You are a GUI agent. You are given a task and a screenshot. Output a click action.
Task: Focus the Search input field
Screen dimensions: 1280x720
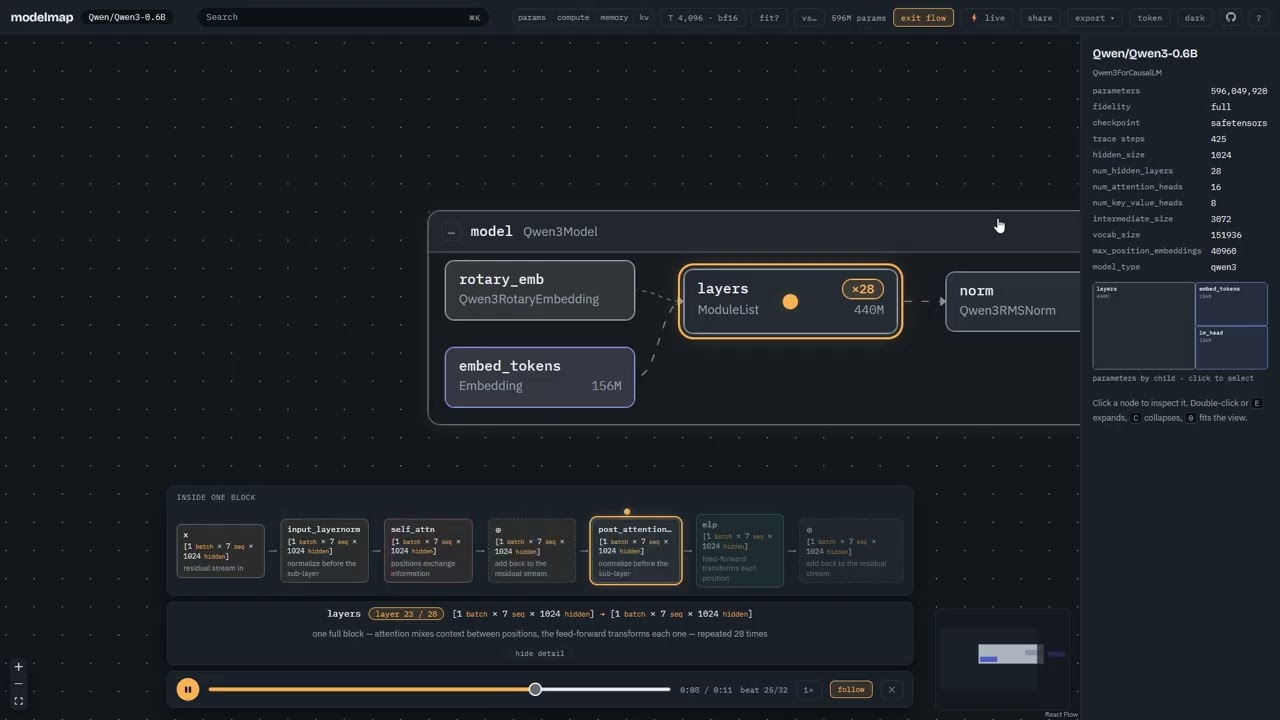click(343, 17)
